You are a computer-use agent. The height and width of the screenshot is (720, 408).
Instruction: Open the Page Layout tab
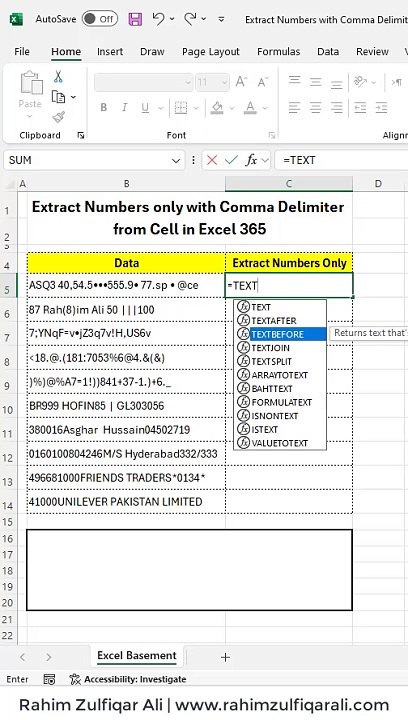(211, 51)
